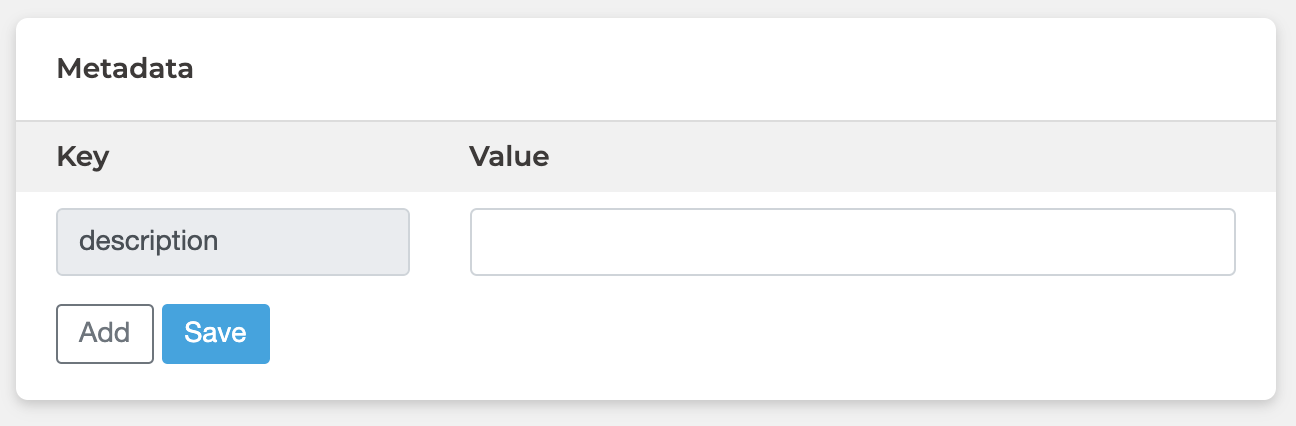Click the Metadata panel heading
The image size is (1296, 426).
point(125,69)
